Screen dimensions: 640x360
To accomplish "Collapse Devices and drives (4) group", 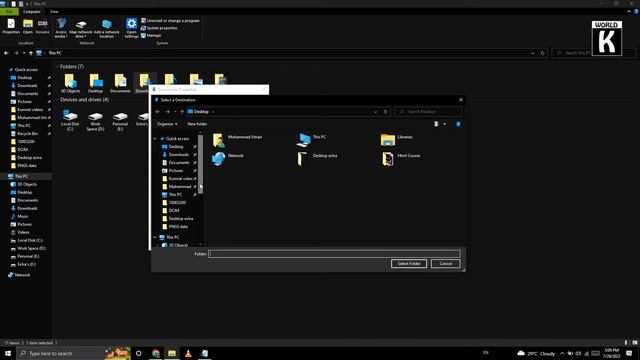I will point(57,100).
